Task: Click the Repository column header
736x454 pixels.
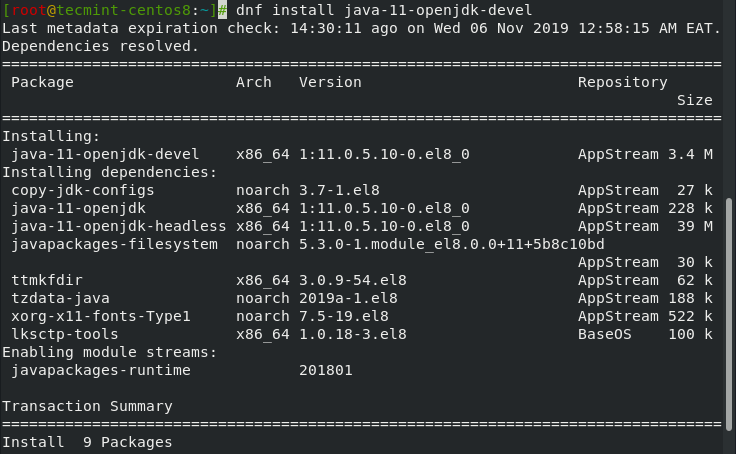Action: click(622, 82)
